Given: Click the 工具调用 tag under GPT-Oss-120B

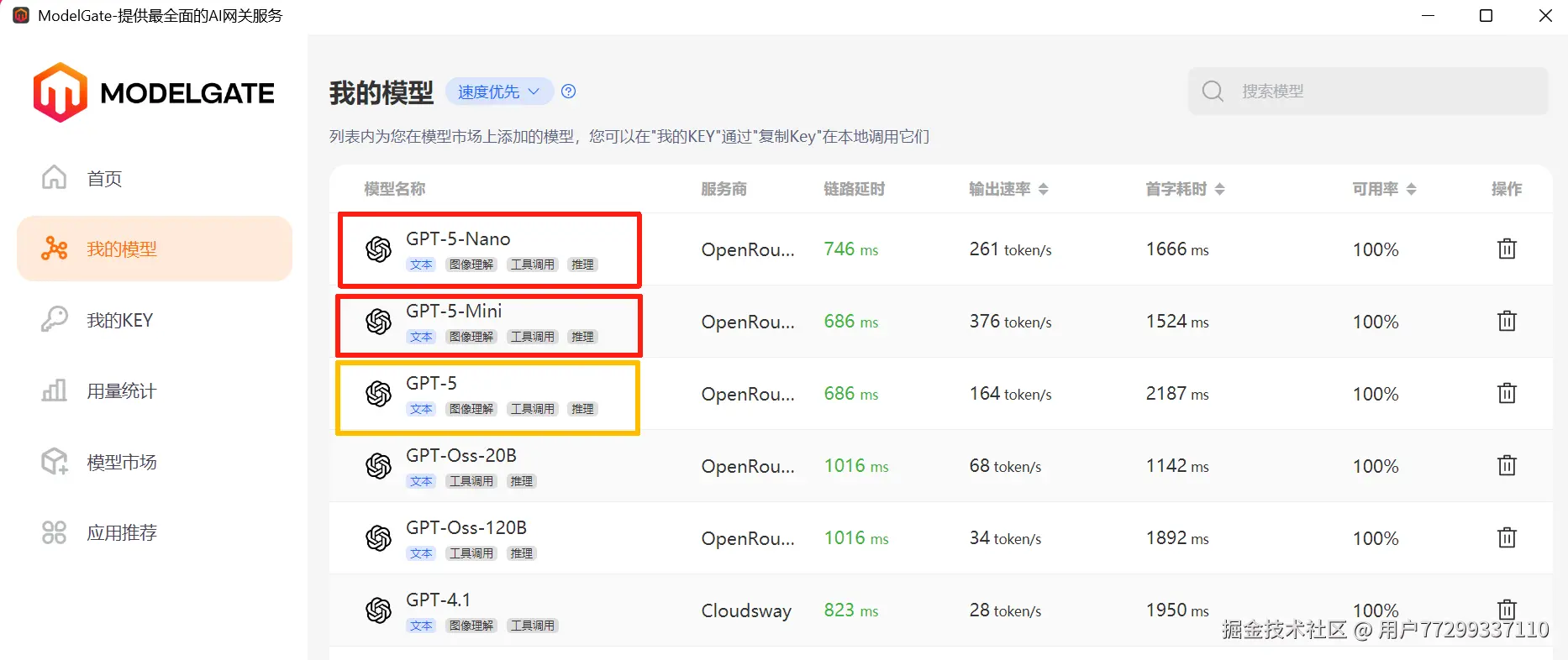Looking at the screenshot, I should tap(471, 553).
